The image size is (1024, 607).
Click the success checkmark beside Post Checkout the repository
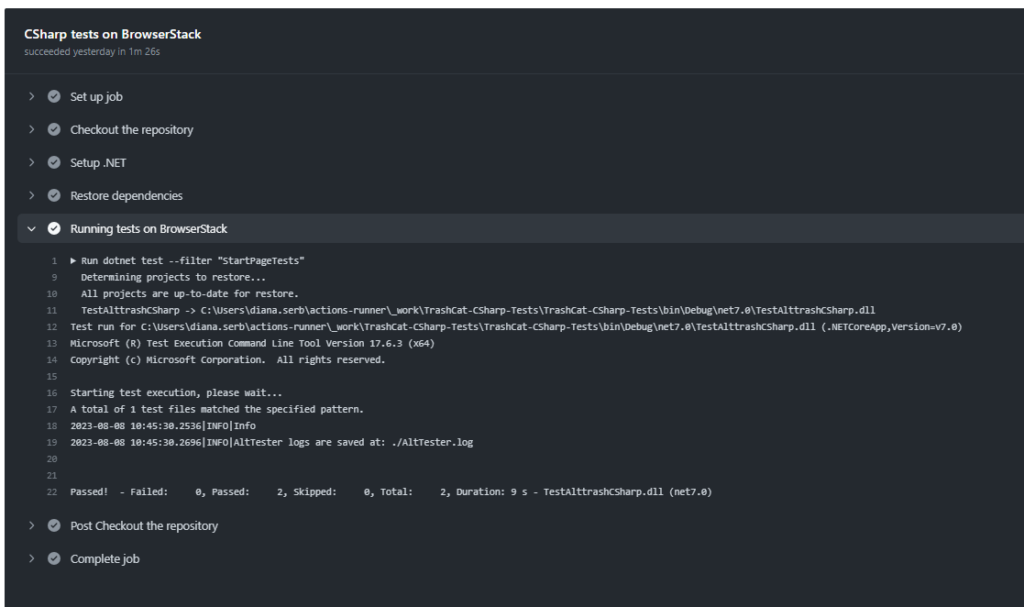tap(54, 525)
